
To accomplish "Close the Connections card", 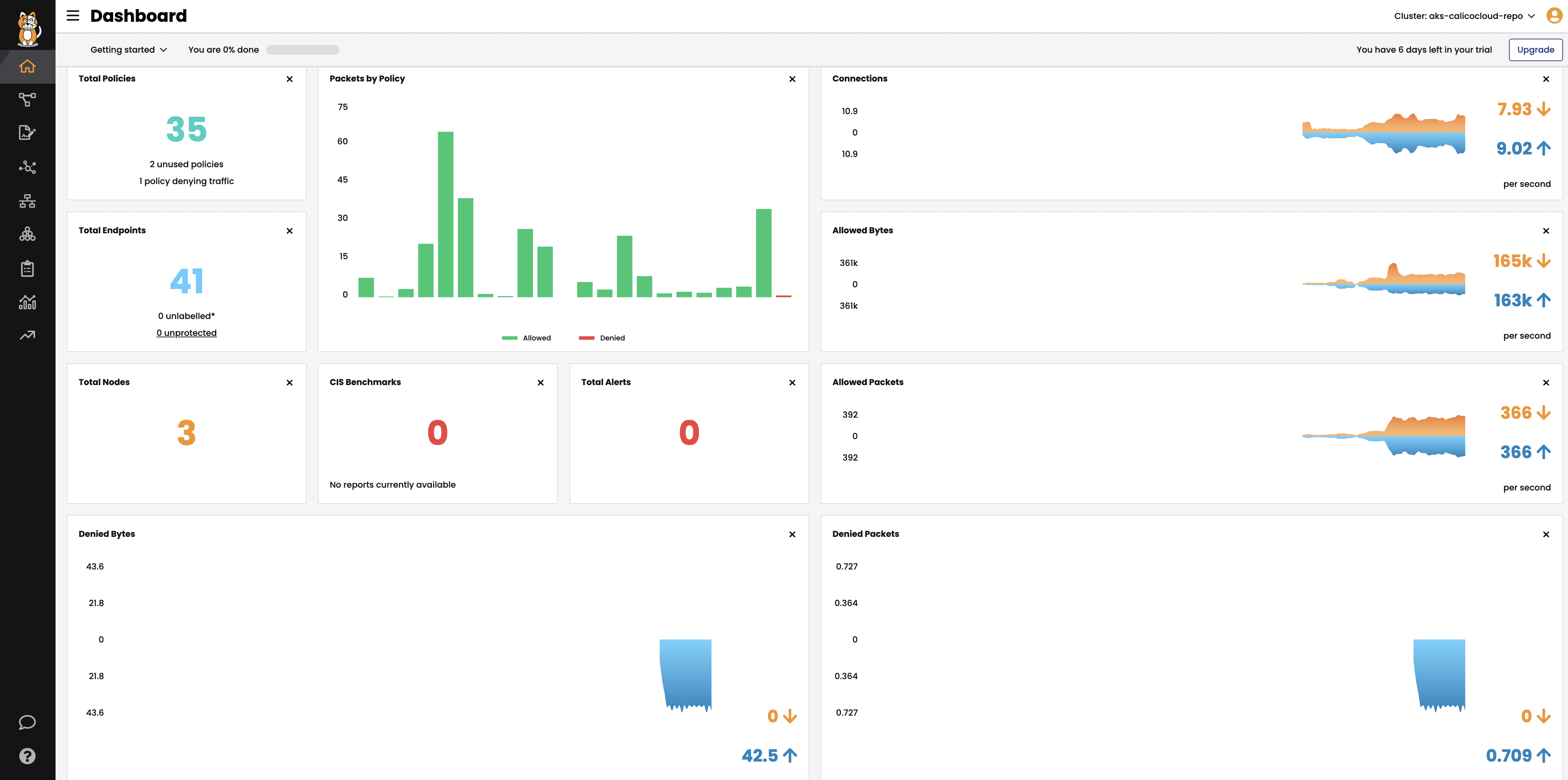I will (1546, 79).
